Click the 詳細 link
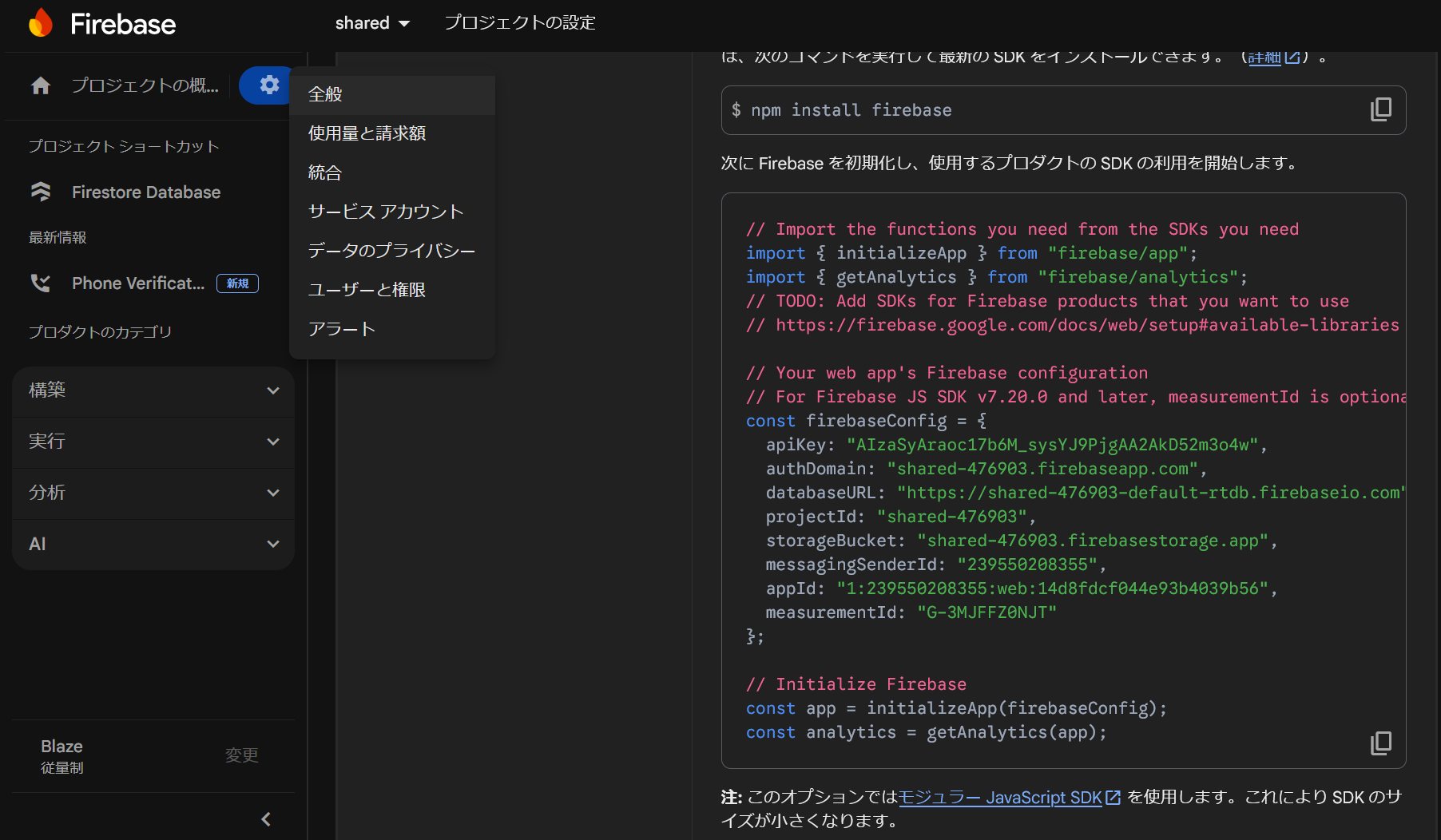 point(1264,58)
